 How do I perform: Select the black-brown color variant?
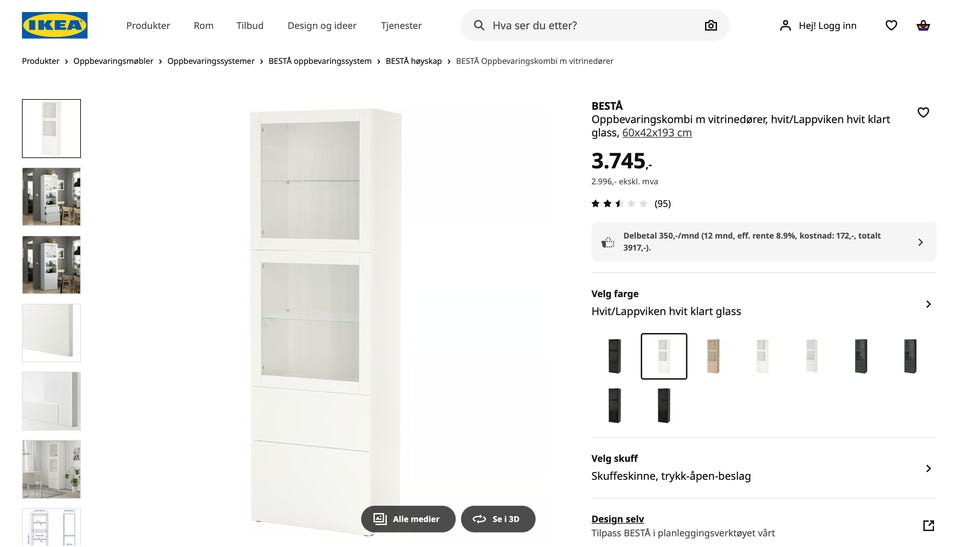615,356
